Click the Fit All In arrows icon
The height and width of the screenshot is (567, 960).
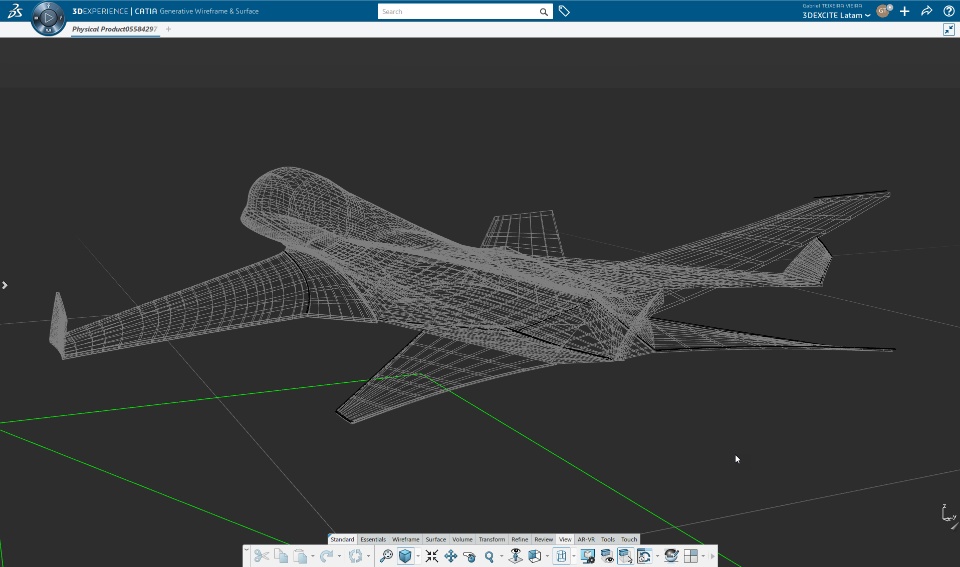[432, 556]
